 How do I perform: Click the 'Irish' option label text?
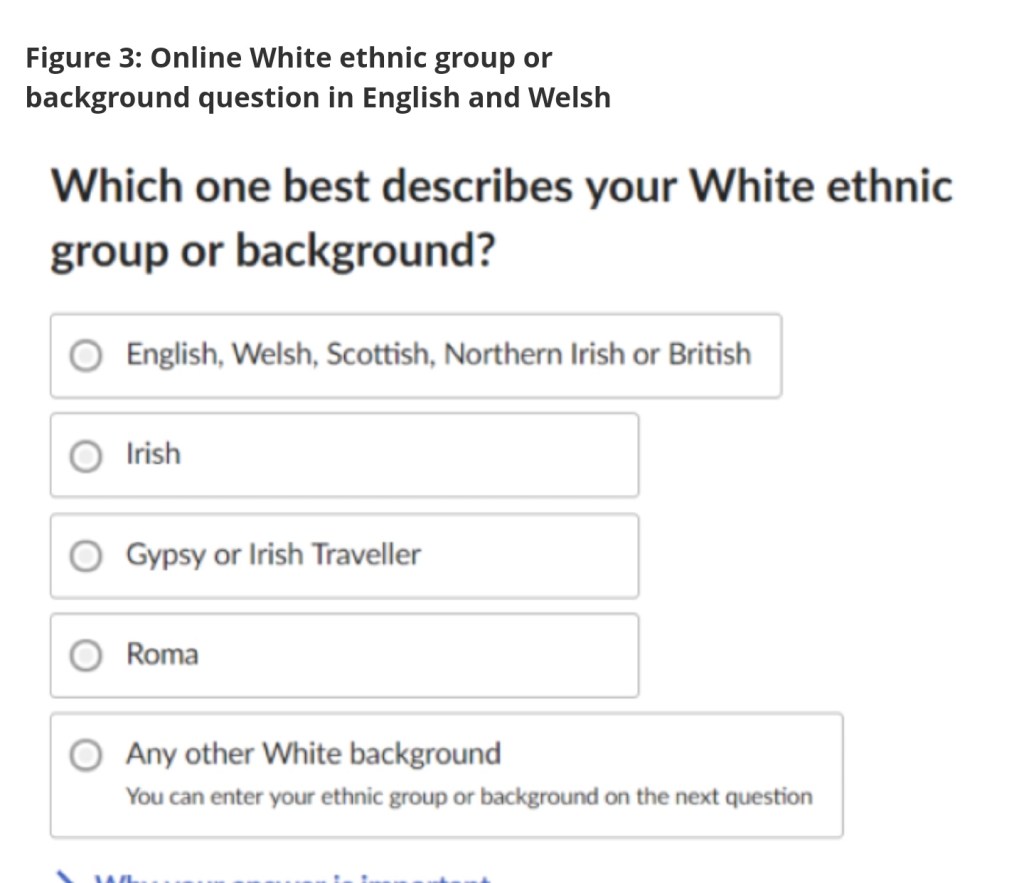(x=153, y=454)
